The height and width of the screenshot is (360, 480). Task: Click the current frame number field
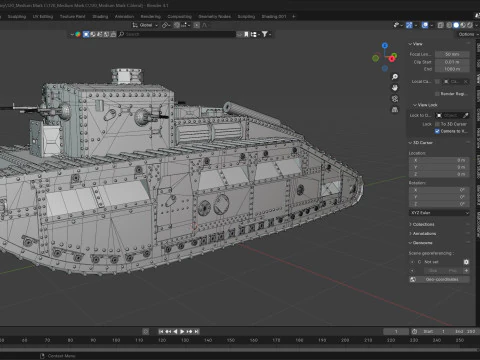click(396, 331)
